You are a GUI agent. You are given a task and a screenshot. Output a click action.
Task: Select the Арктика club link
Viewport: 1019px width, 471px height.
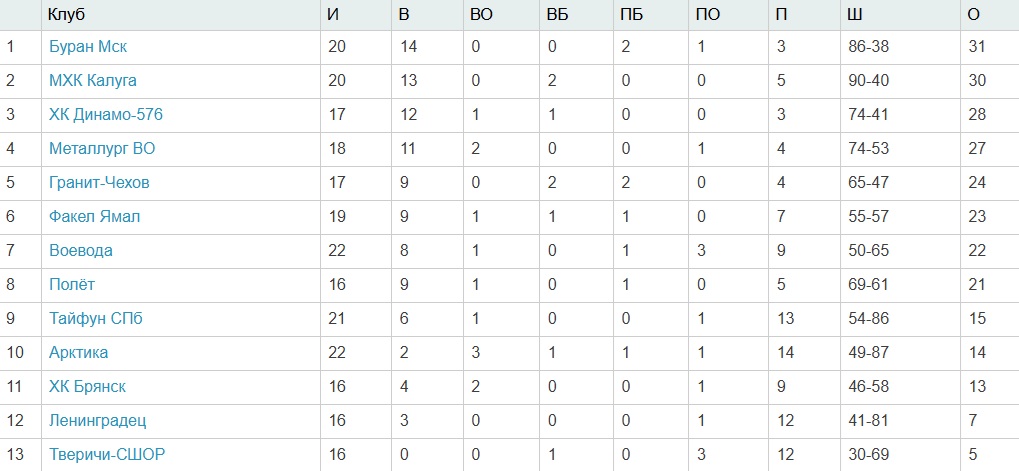click(x=78, y=353)
